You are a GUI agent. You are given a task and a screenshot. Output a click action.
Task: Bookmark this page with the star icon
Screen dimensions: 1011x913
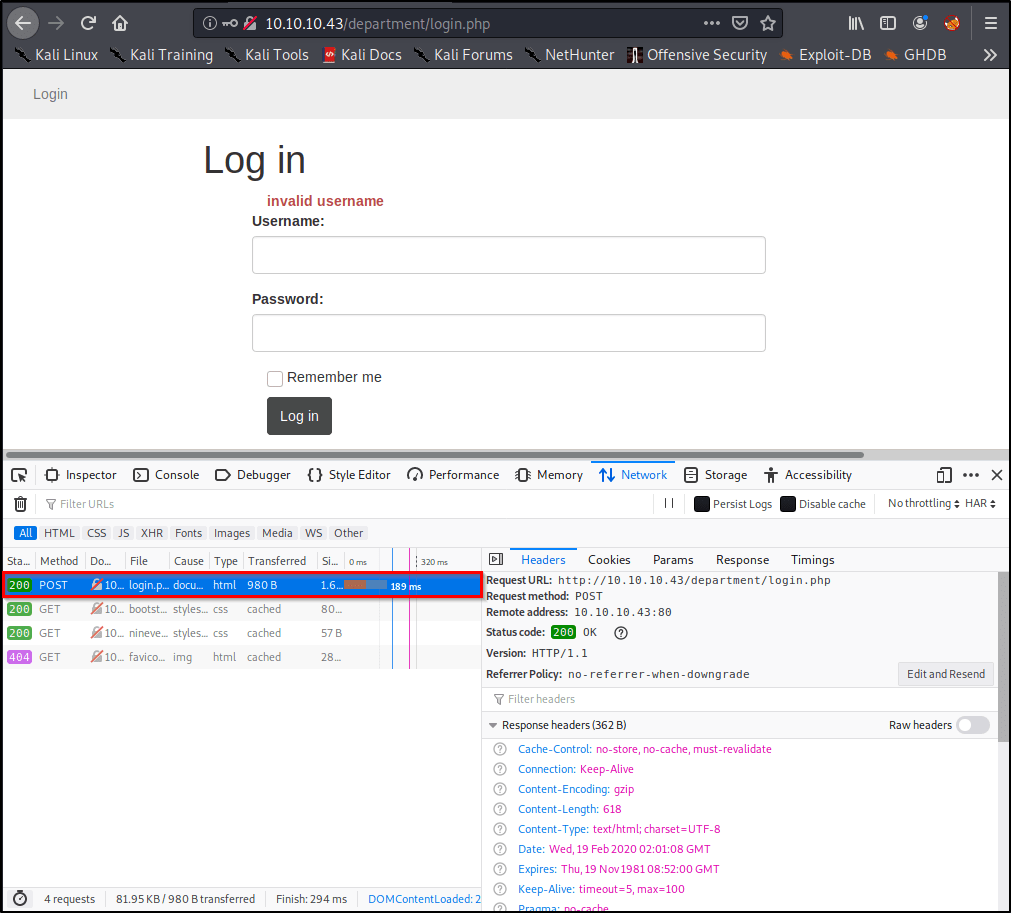pos(767,23)
